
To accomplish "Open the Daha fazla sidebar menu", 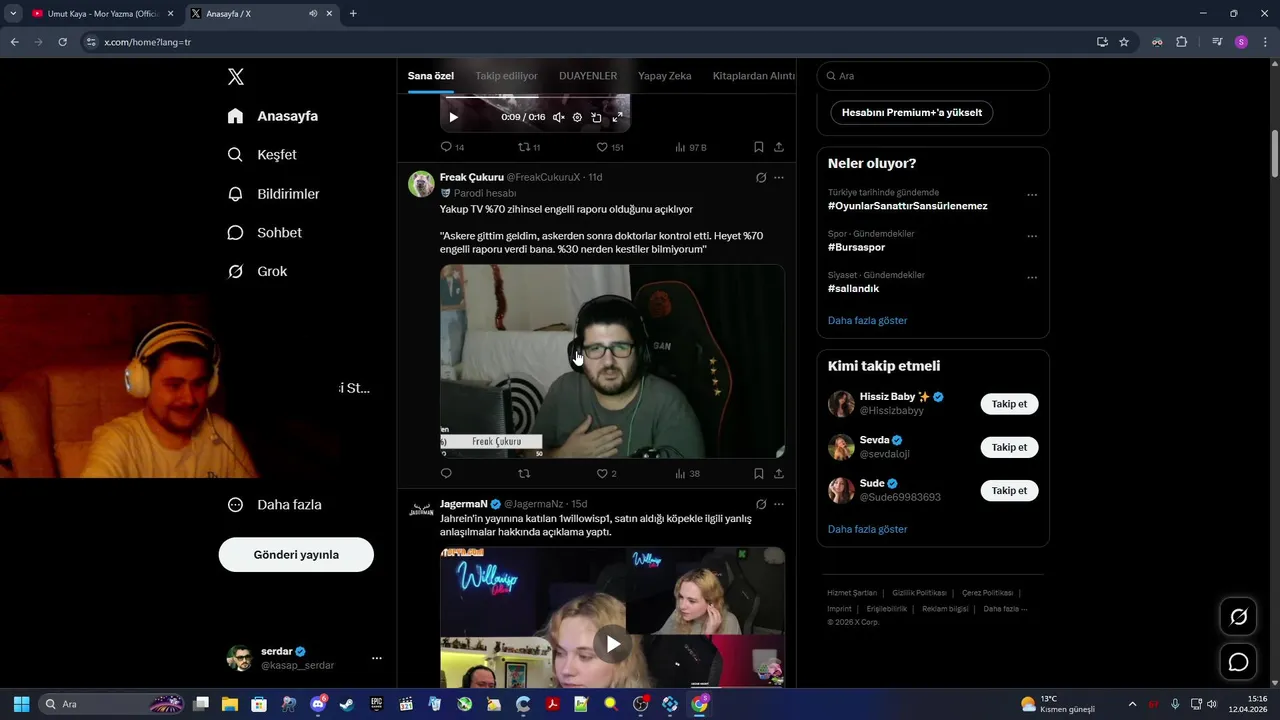I will coord(275,505).
